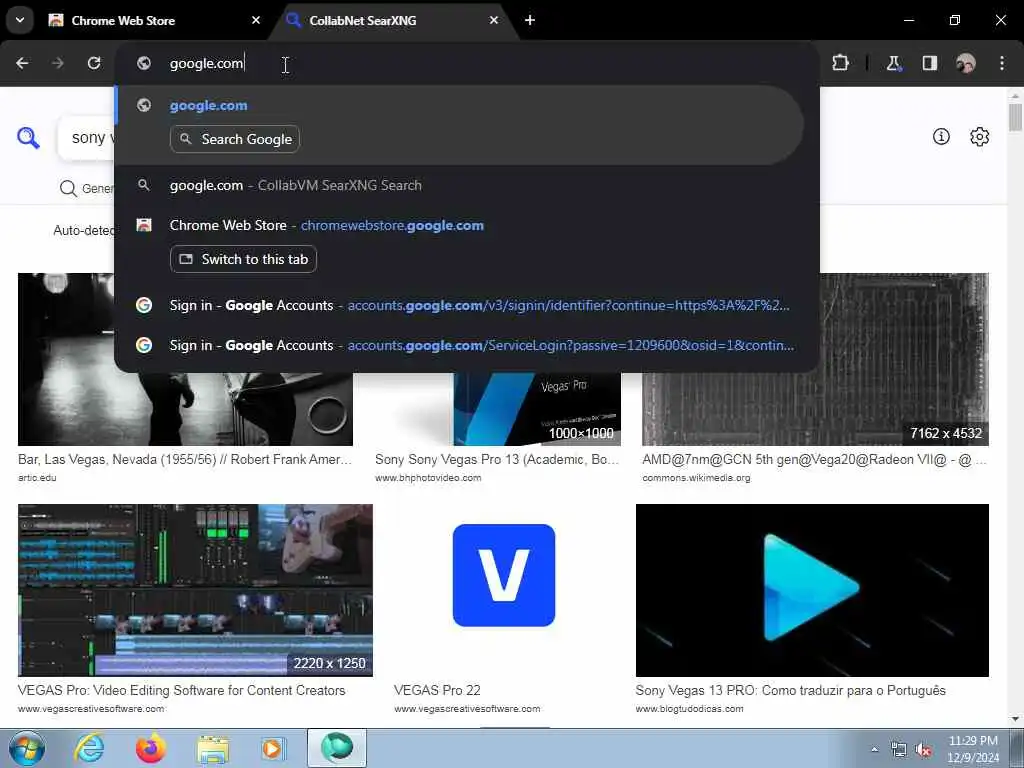Open the profile avatar menu
The width and height of the screenshot is (1024, 768).
966,63
